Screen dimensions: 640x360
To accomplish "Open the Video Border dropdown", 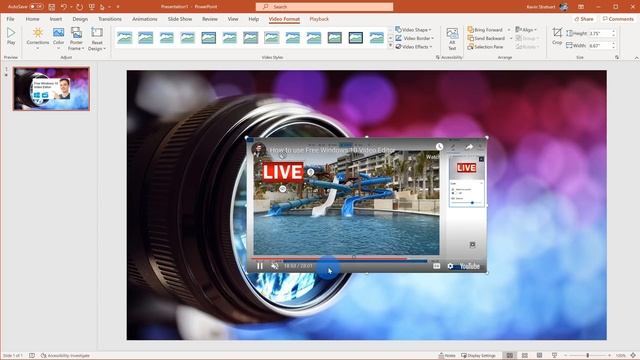I will pyautogui.click(x=415, y=38).
